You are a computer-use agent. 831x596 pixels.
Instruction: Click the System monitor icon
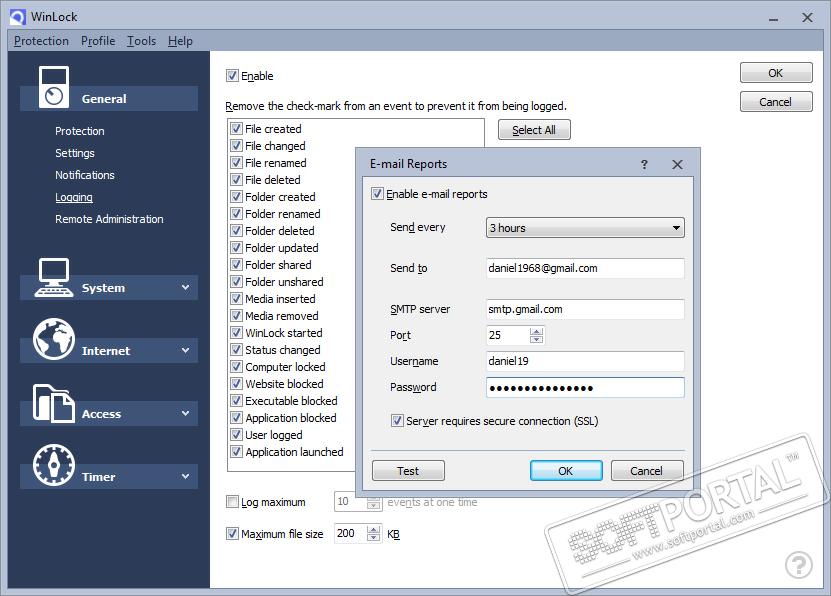tap(54, 278)
